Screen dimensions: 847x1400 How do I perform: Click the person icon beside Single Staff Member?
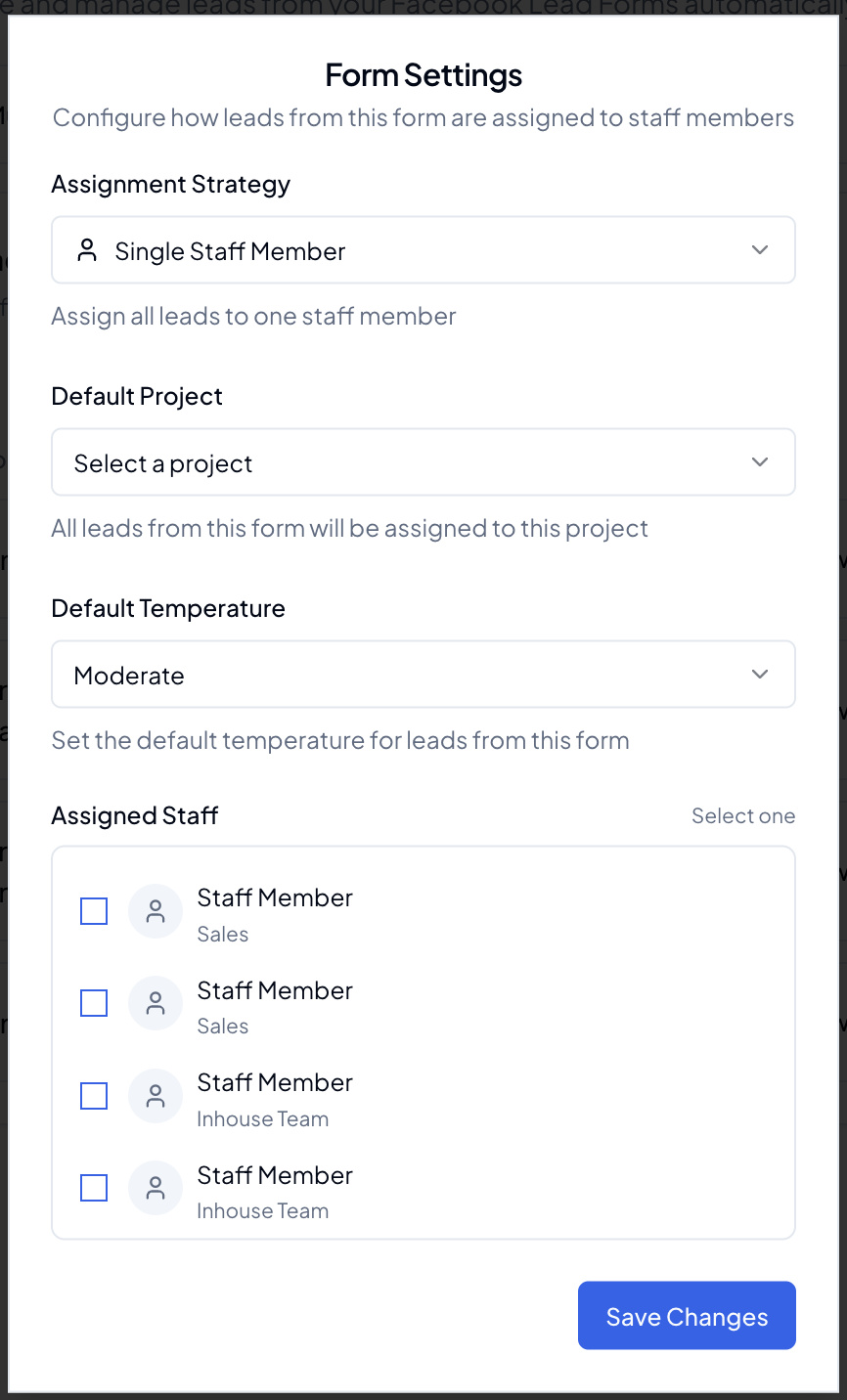click(x=88, y=250)
